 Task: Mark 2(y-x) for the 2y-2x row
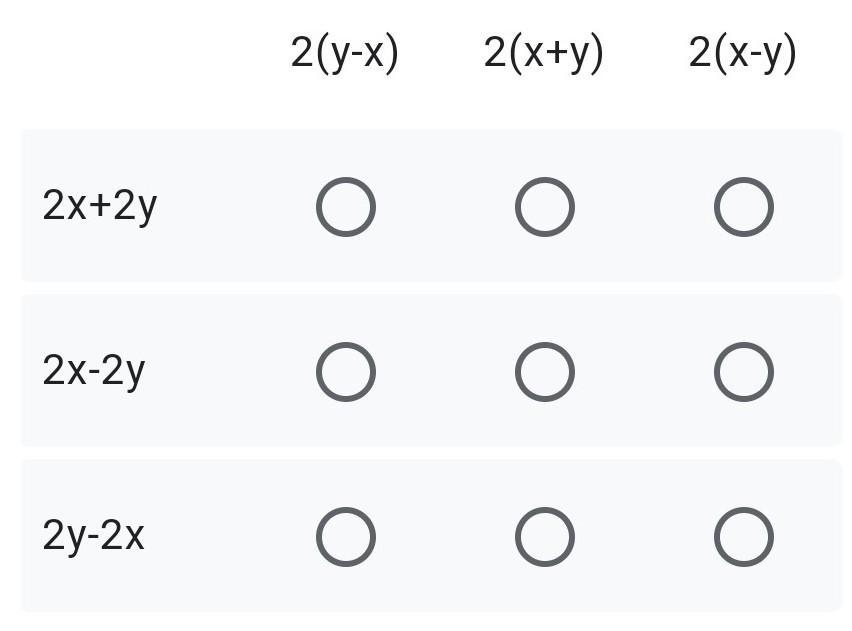pos(346,537)
